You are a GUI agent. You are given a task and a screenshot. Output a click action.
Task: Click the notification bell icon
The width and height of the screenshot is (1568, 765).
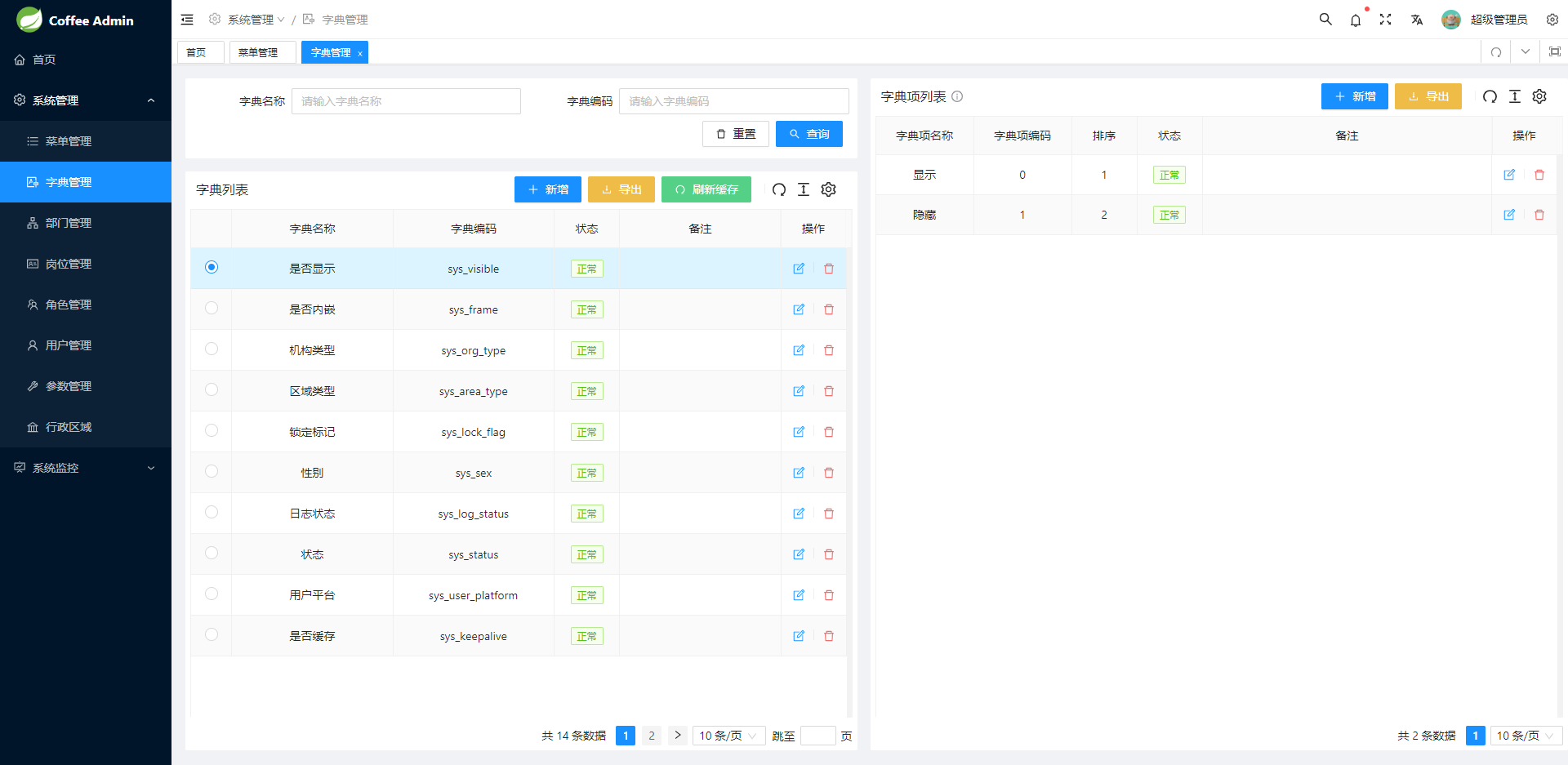pyautogui.click(x=1356, y=20)
